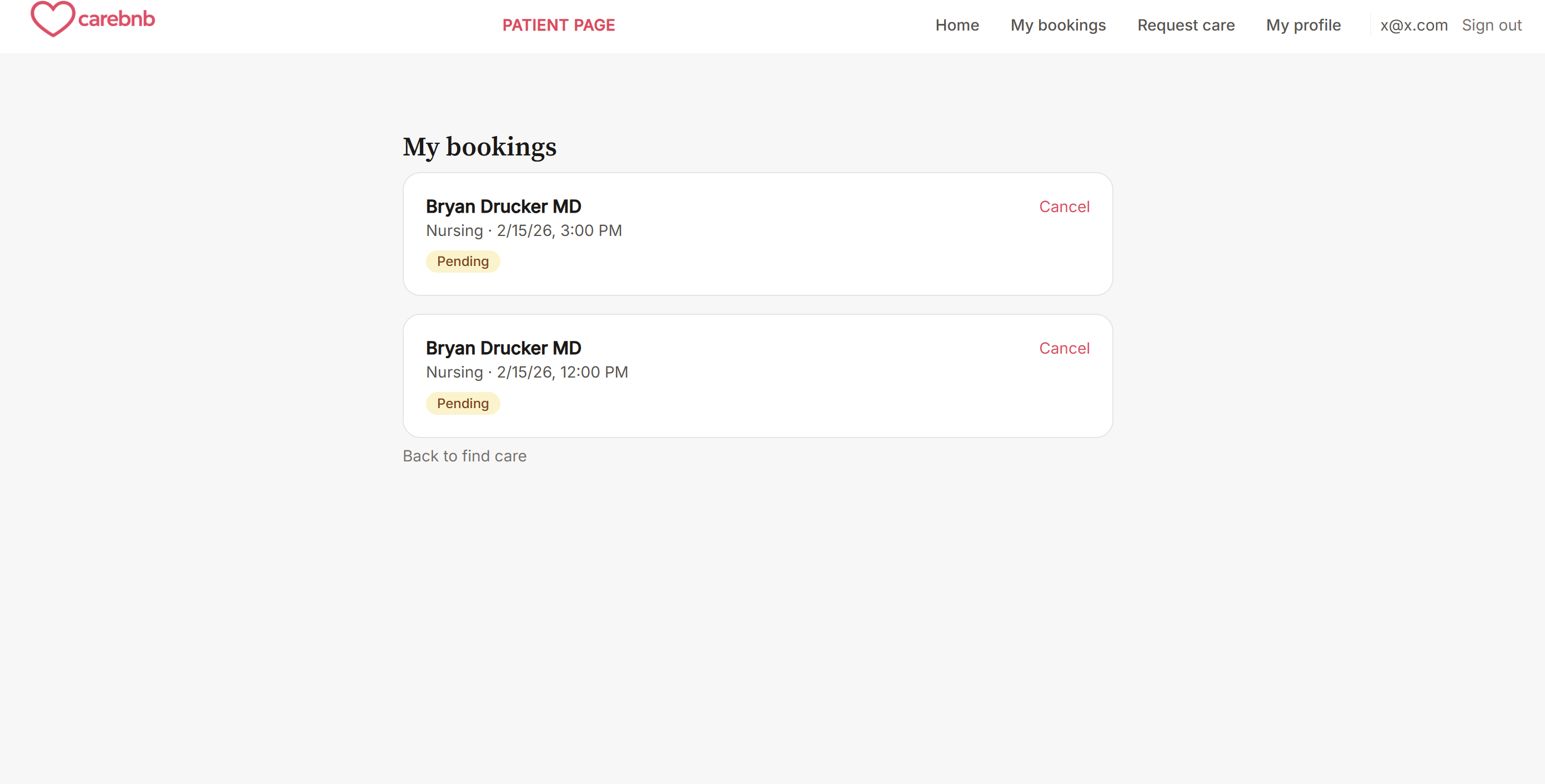Click the Nursing 2/15/26, 3:00 PM details
This screenshot has height=784, width=1545.
click(x=524, y=230)
